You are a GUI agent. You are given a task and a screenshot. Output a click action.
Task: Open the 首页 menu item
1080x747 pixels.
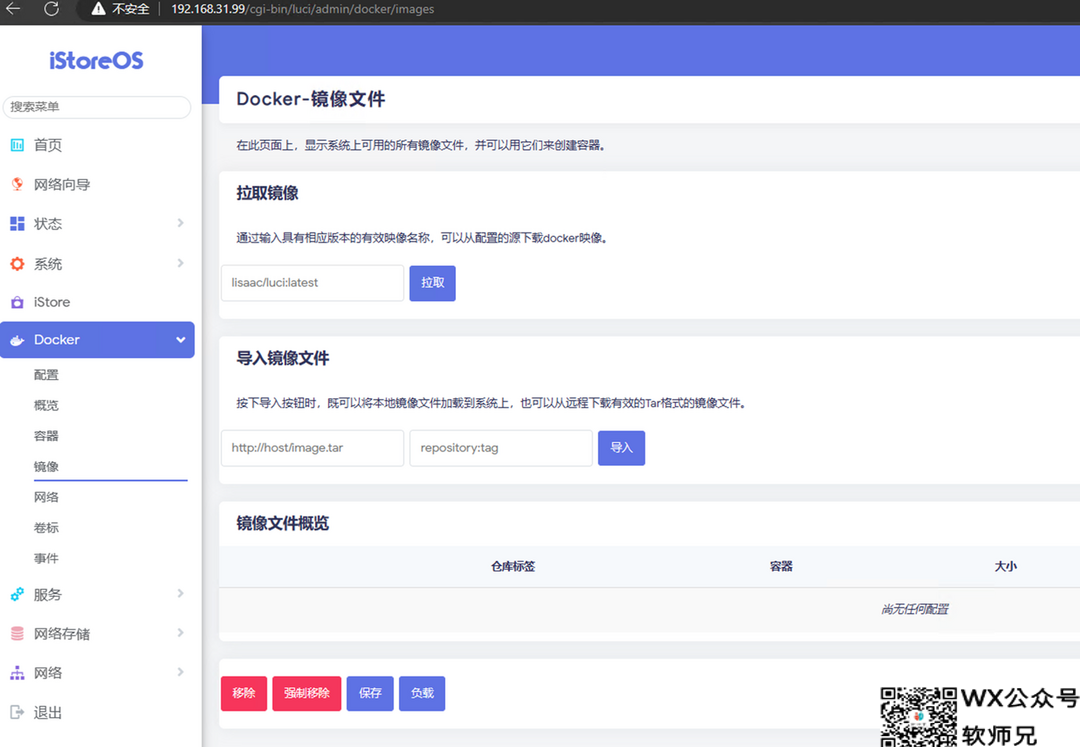[x=48, y=145]
